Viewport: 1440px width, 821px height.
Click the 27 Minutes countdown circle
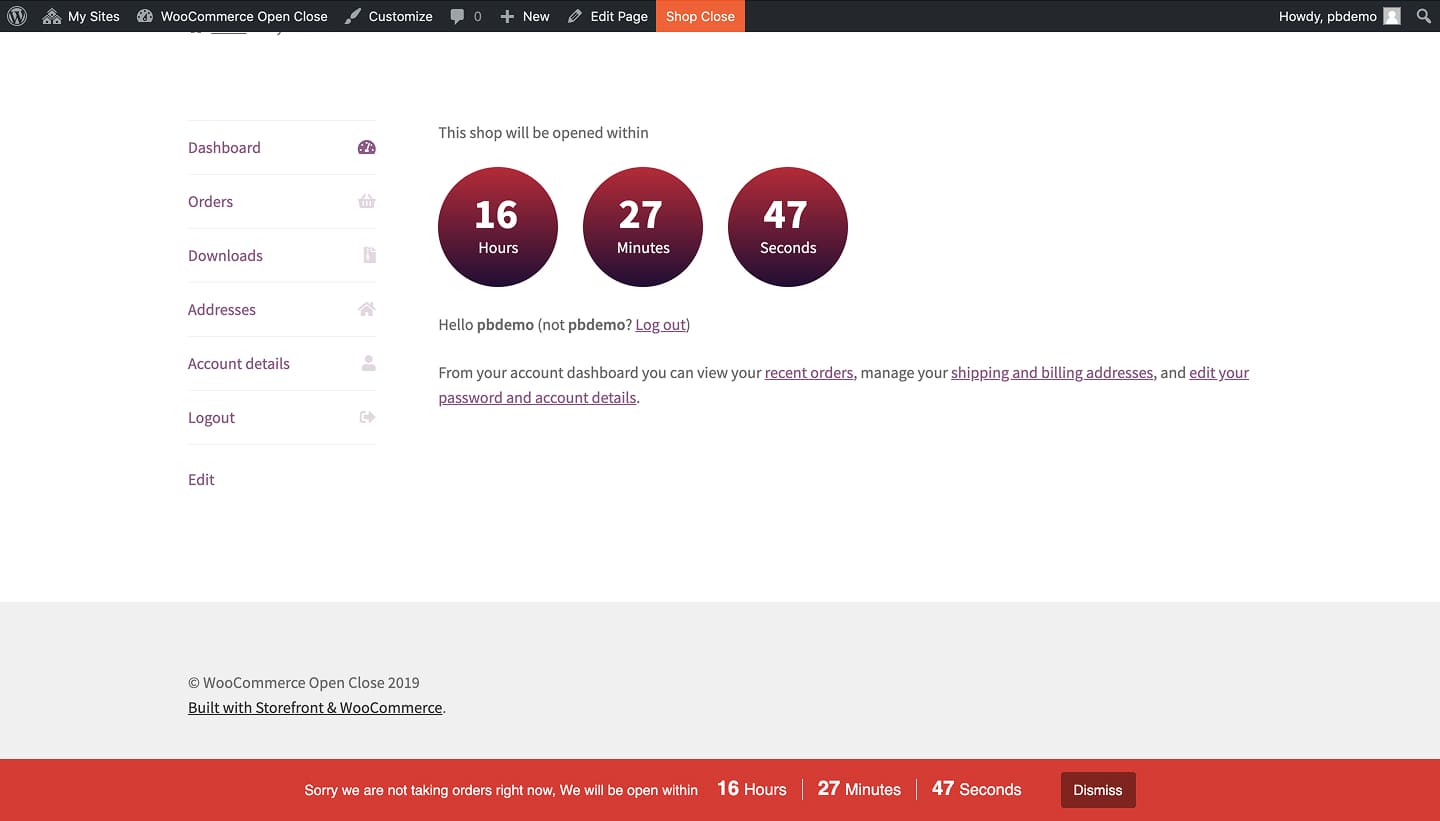[x=643, y=227]
